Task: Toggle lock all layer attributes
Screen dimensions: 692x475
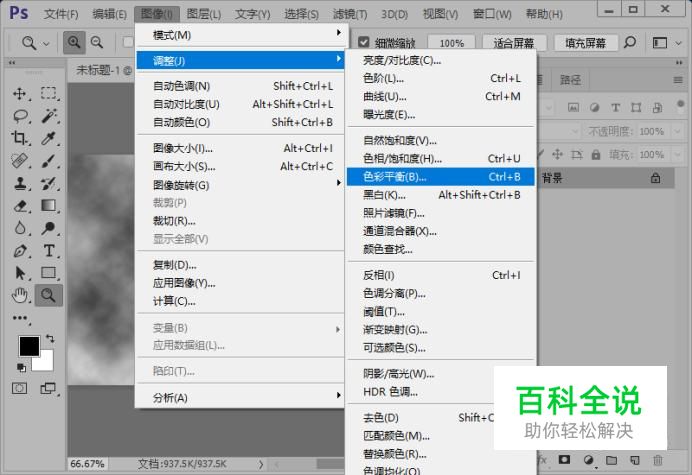Action: (596, 155)
